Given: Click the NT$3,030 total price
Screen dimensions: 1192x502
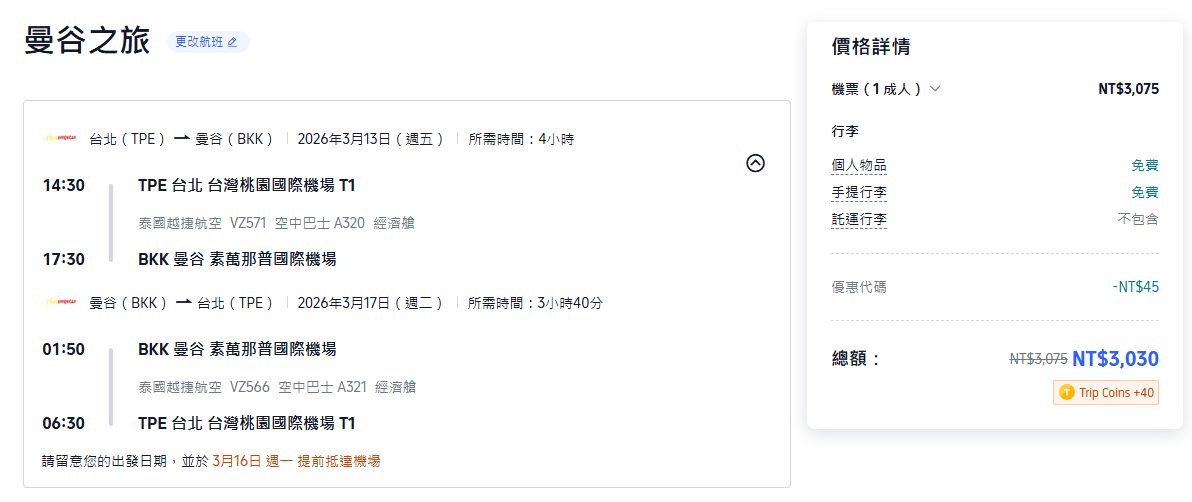Looking at the screenshot, I should [x=1115, y=358].
